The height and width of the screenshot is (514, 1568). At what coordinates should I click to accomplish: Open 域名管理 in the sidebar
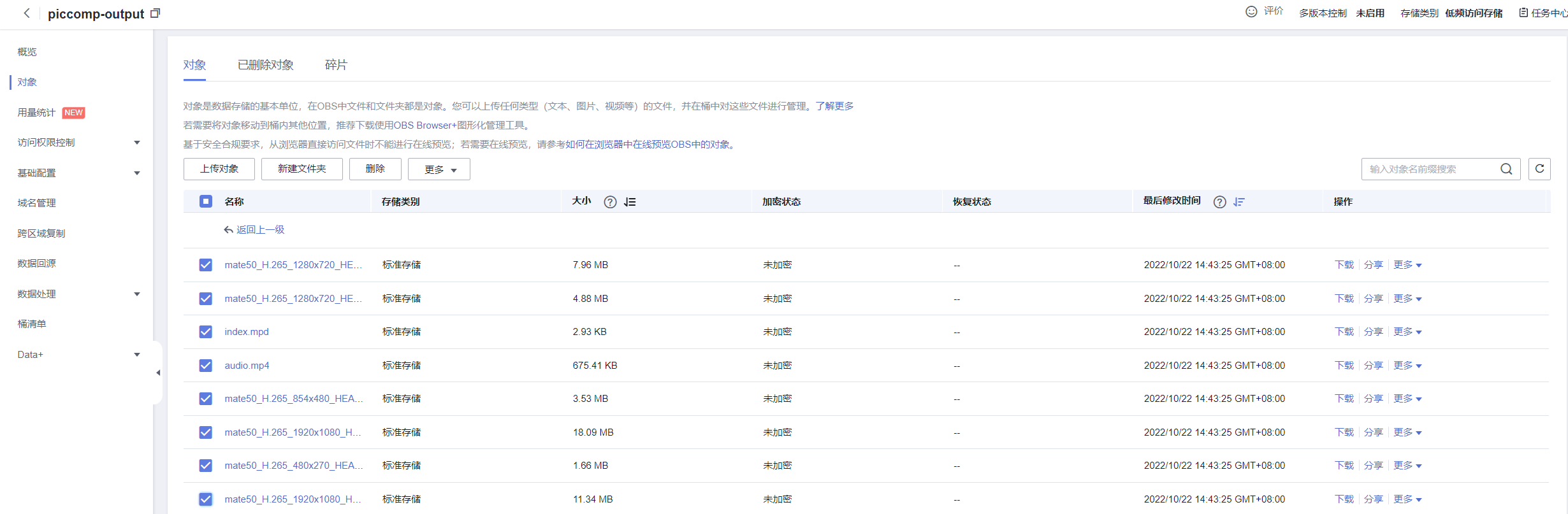click(36, 203)
